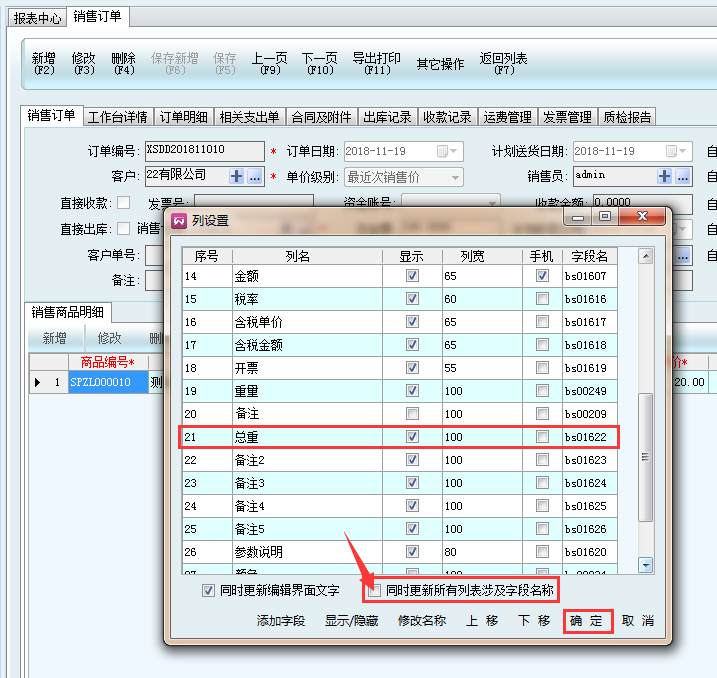Image resolution: width=717 pixels, height=678 pixels.
Task: Check 同时更新所有列表涉及字段名称 checkbox
Action: coord(374,590)
